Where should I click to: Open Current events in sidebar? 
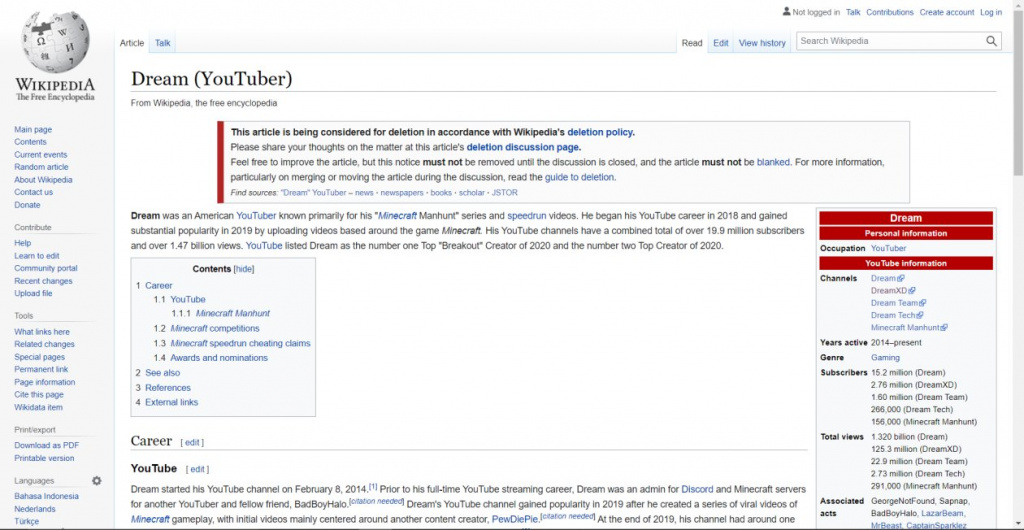pos(40,155)
